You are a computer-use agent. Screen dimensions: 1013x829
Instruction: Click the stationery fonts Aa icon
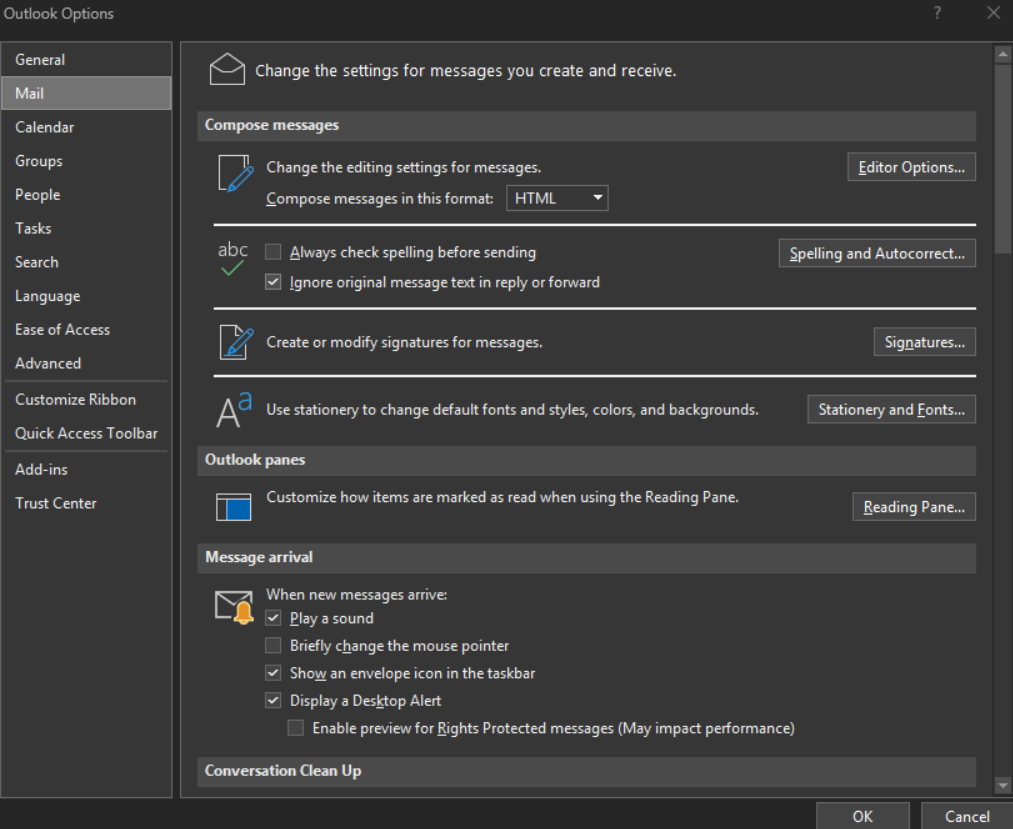[x=234, y=410]
